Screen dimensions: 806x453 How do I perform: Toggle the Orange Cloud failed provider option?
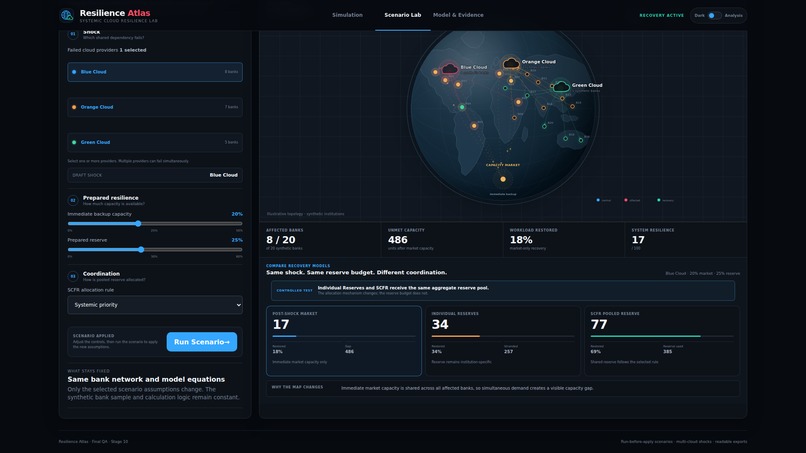[x=155, y=107]
